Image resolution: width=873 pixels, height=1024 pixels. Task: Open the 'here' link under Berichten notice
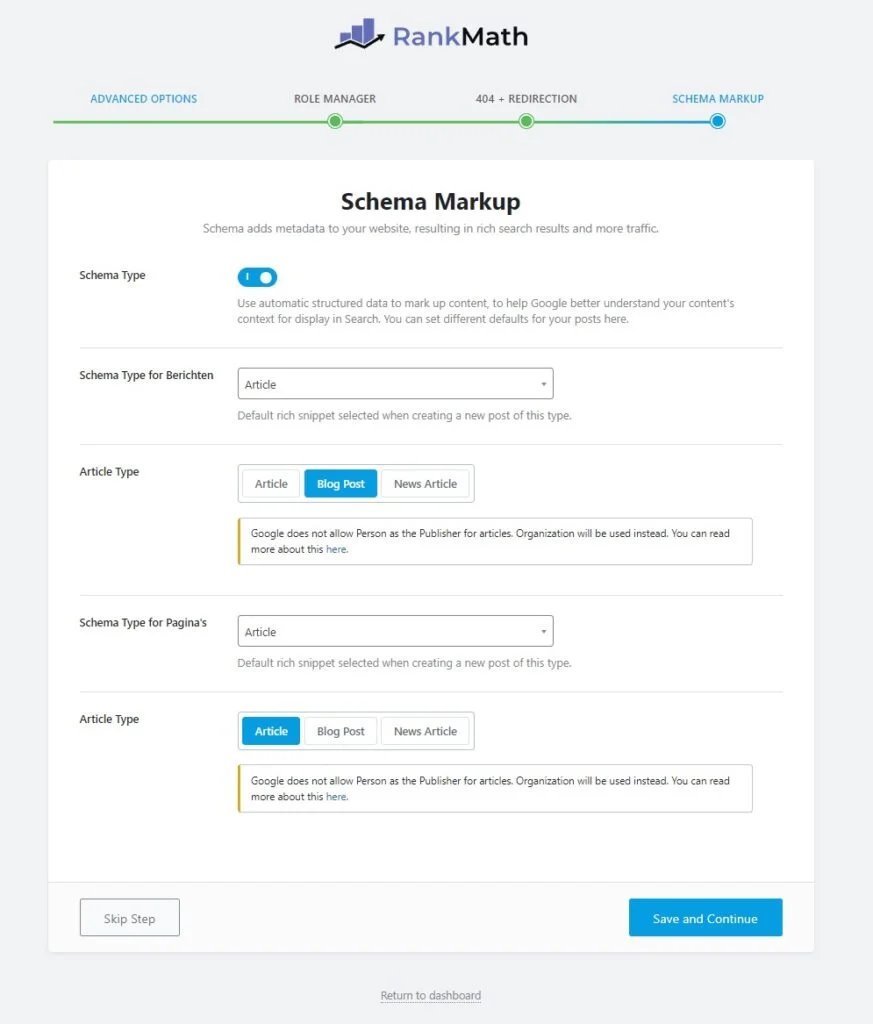[x=336, y=550]
